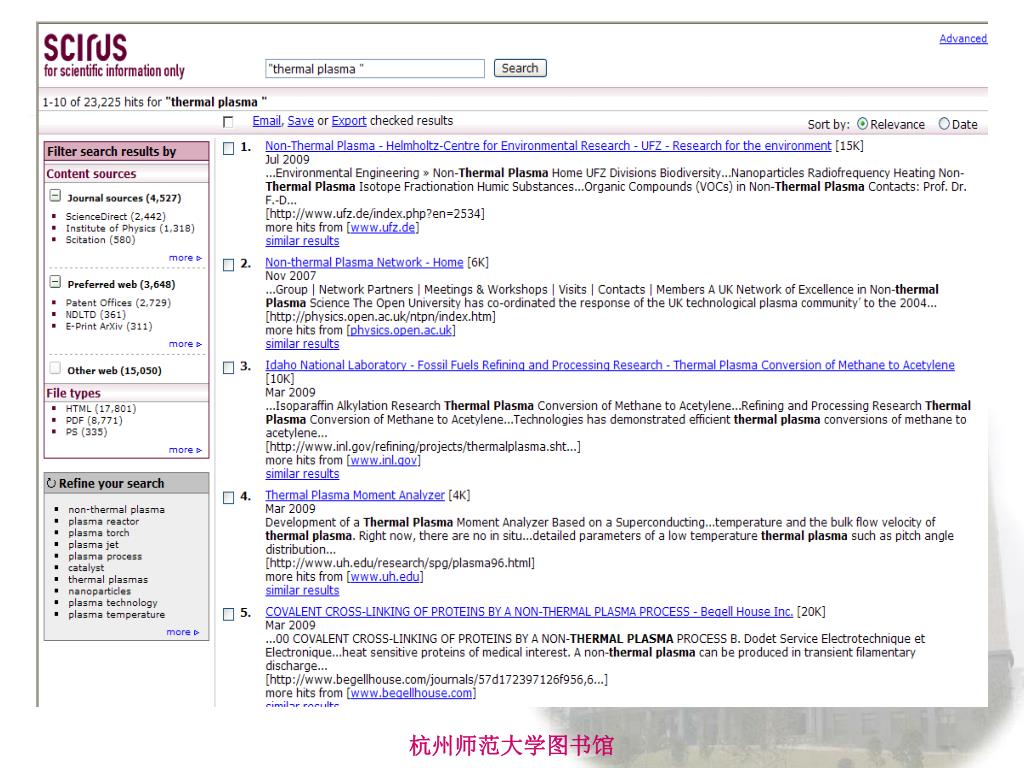Viewport: 1024px width, 768px height.
Task: Open similar results for result 1 Helmholtz-Centre
Action: [302, 241]
